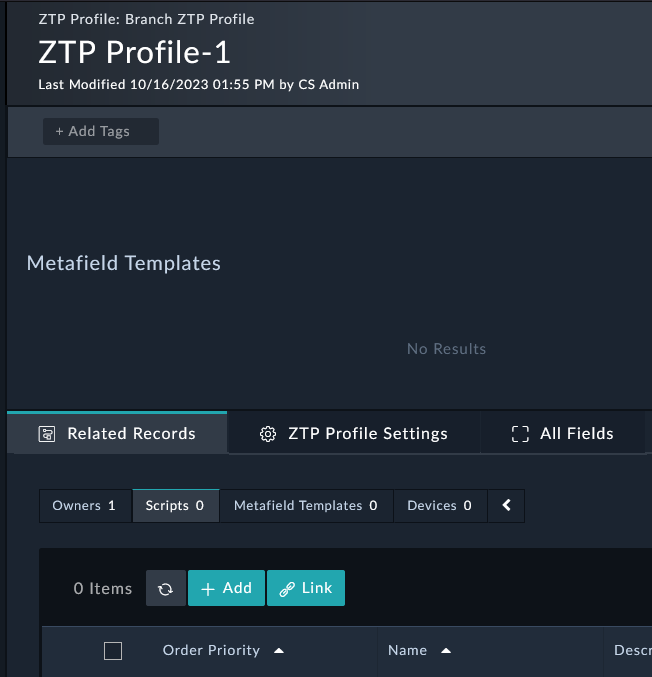Open the Devices 0 sub-tab

point(440,506)
